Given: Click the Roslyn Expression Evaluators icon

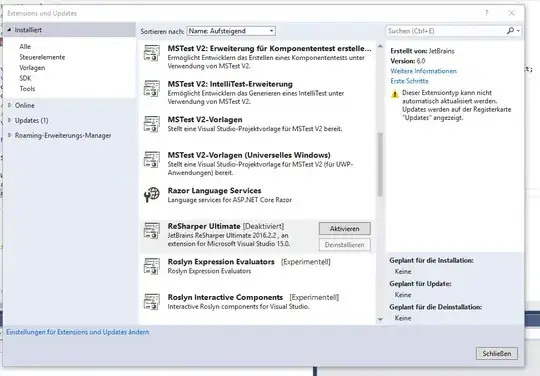Looking at the screenshot, I should 152,266.
